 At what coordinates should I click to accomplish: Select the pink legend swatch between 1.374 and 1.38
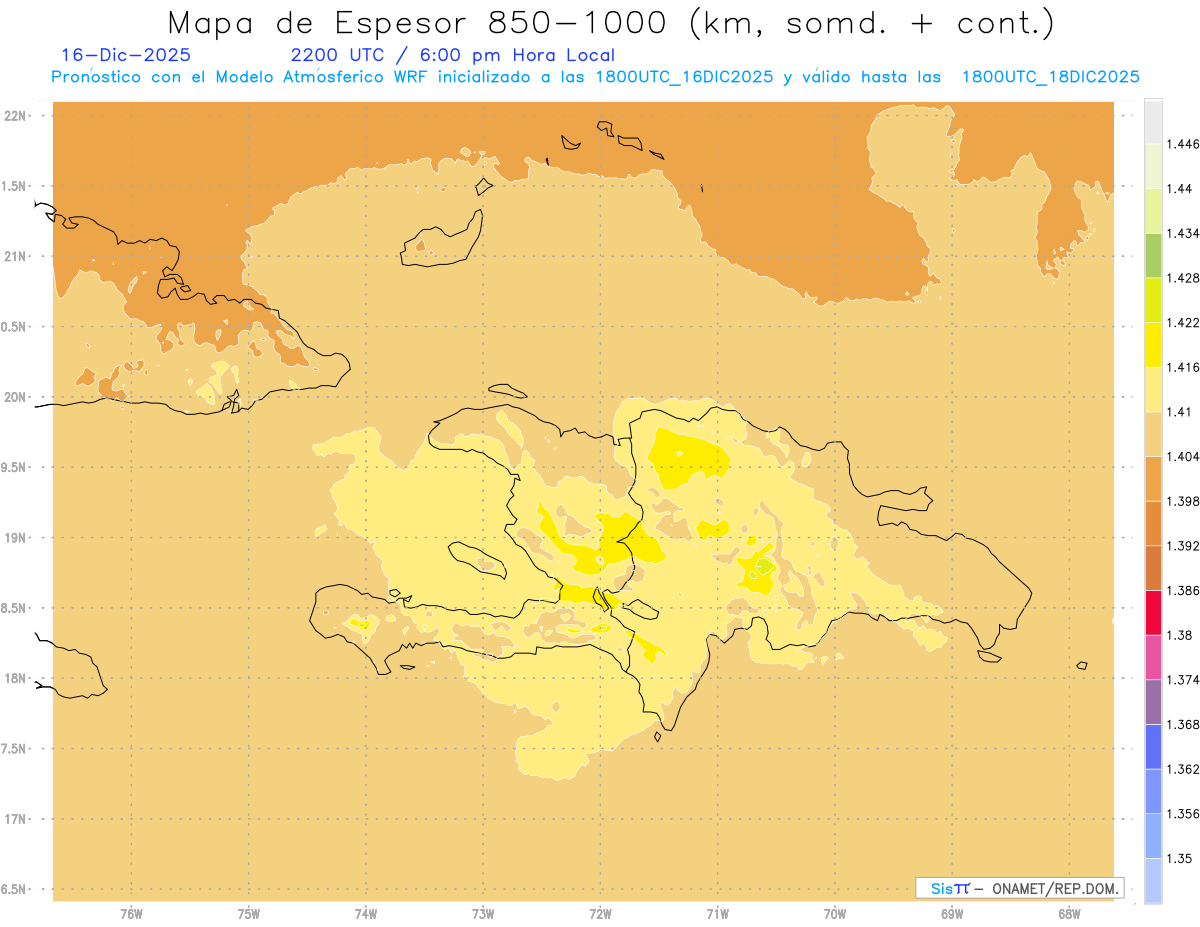click(1153, 657)
